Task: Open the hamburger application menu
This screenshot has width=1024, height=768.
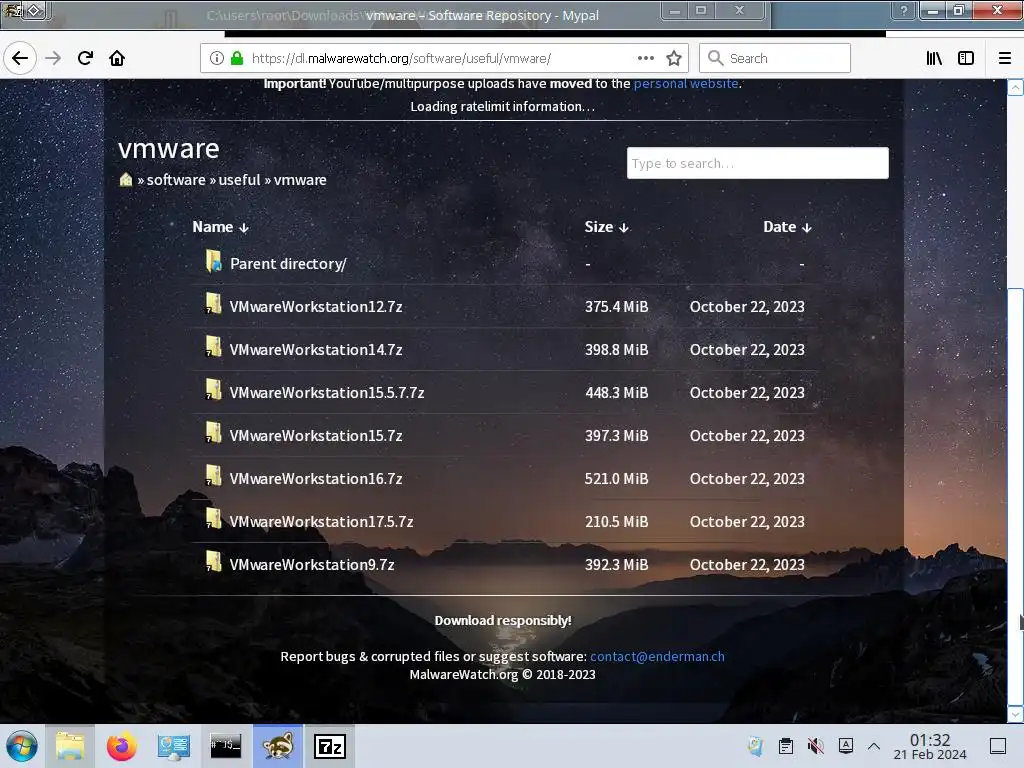Action: pyautogui.click(x=1004, y=58)
